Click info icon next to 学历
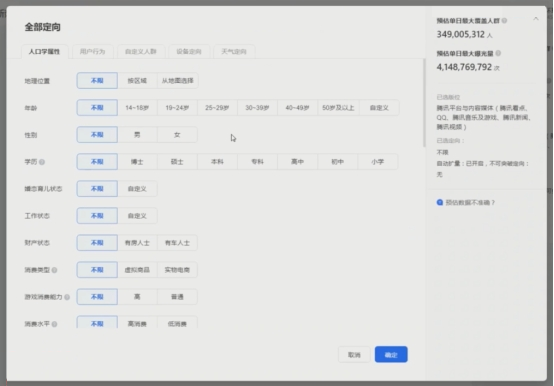This screenshot has width=554, height=386. (x=42, y=162)
